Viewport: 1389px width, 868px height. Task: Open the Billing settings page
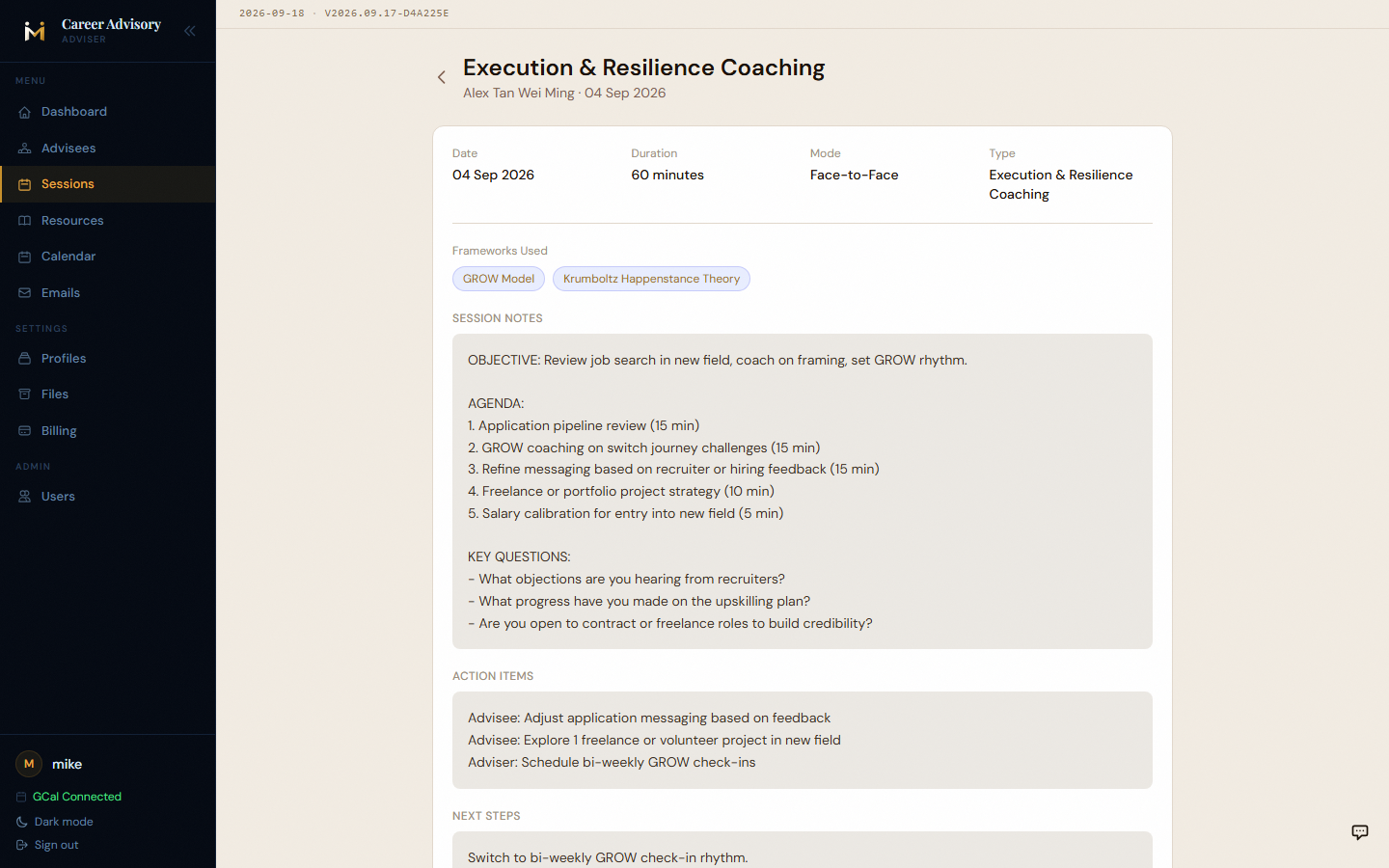tap(108, 431)
